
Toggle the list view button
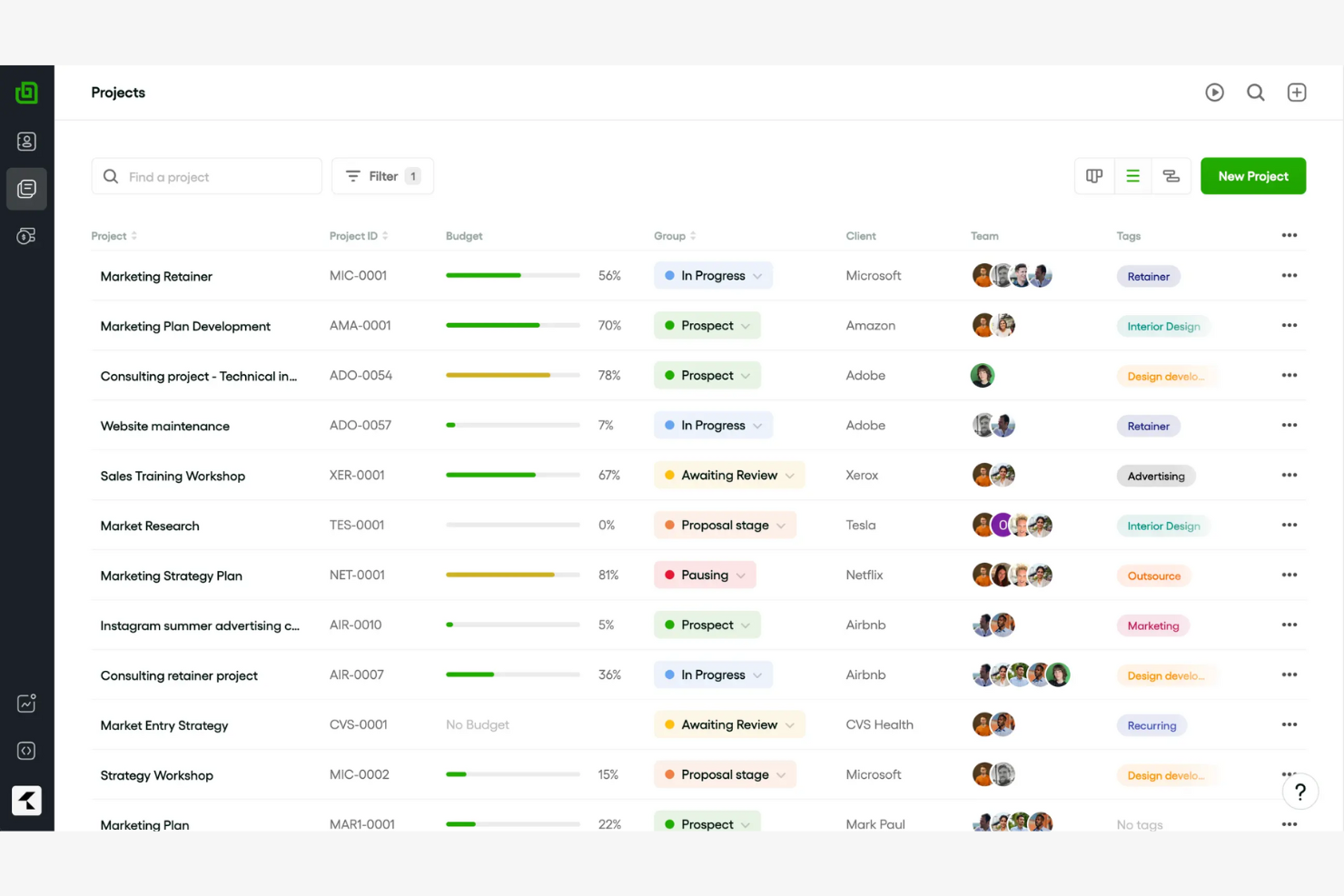pos(1132,175)
